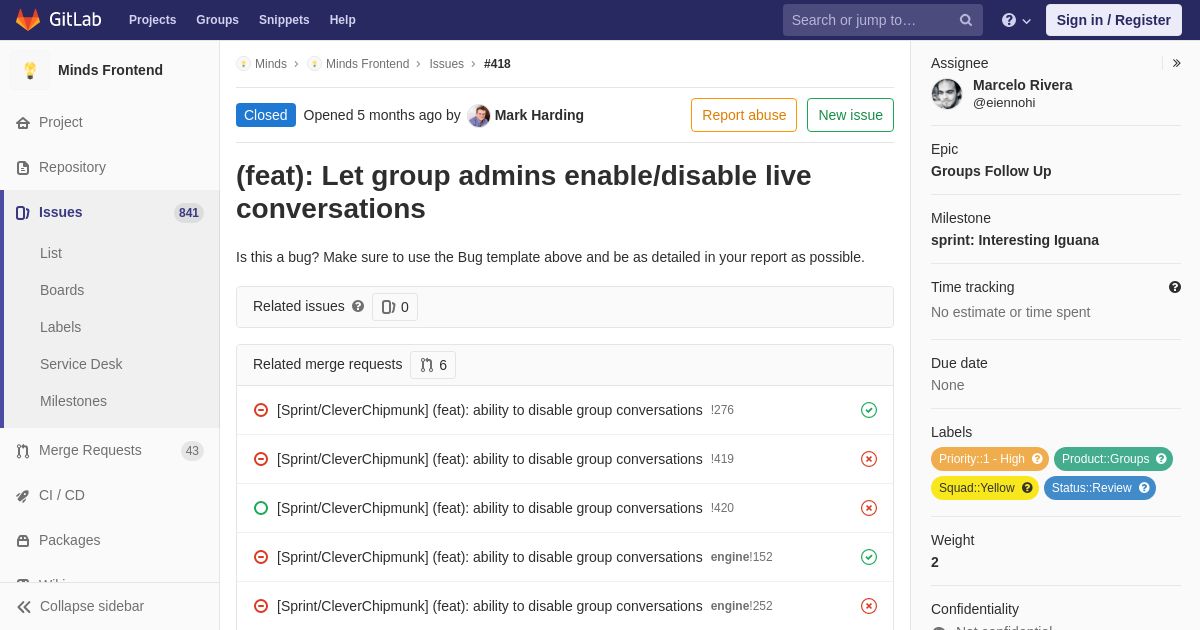Screen dimensions: 1200x630
Task: Click the Priority::1 - High label help icon
Action: tap(1037, 459)
